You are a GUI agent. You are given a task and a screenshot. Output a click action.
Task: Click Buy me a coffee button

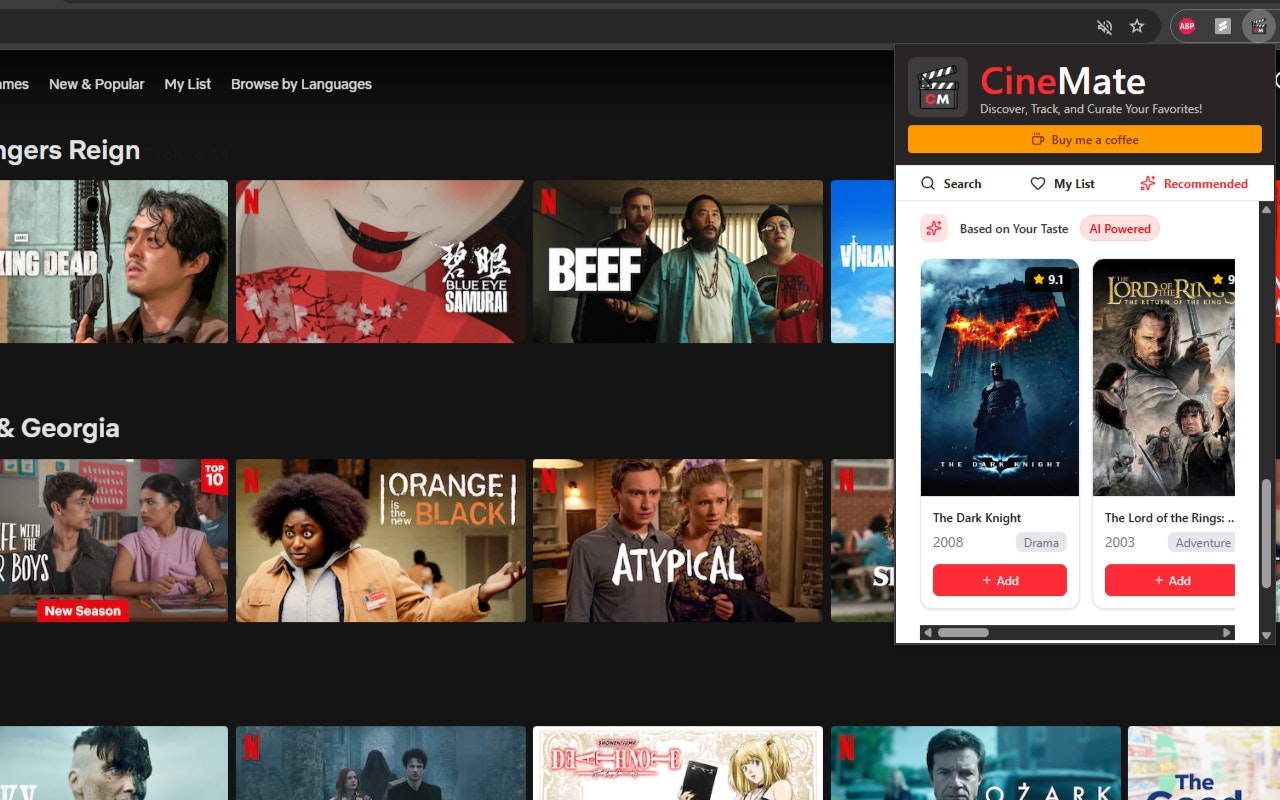click(x=1085, y=139)
